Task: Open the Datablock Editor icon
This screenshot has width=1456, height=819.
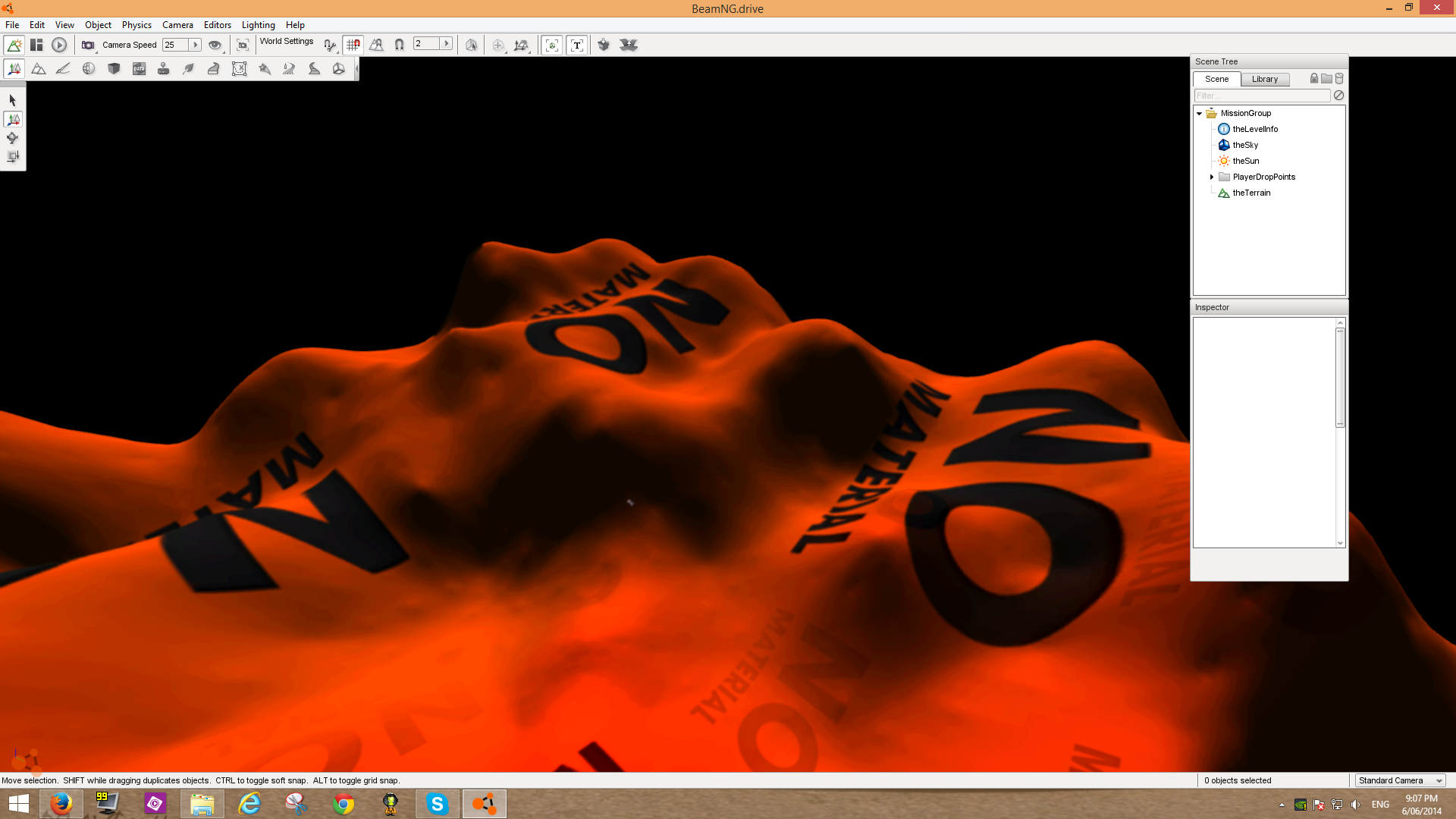Action: coord(139,69)
